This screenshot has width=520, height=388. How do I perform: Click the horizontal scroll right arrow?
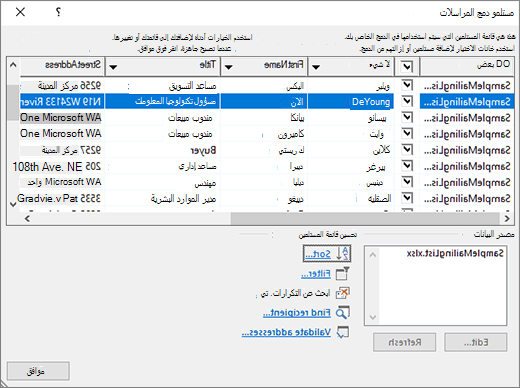pos(507,218)
